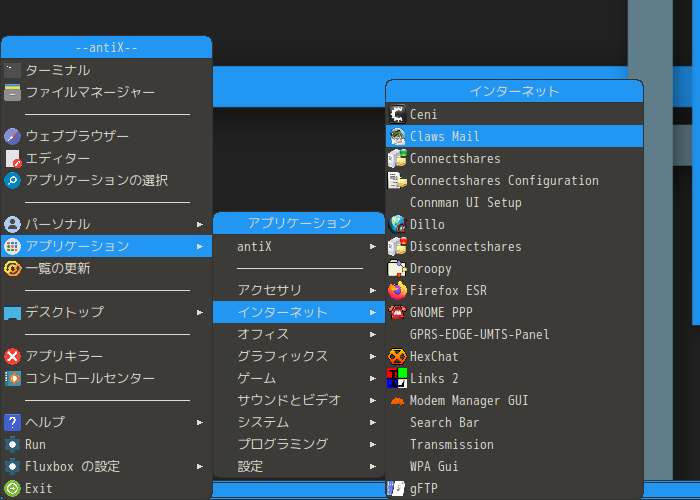The width and height of the screenshot is (700, 500).
Task: Click the Applications colored-dots icon
Action: pos(12,246)
